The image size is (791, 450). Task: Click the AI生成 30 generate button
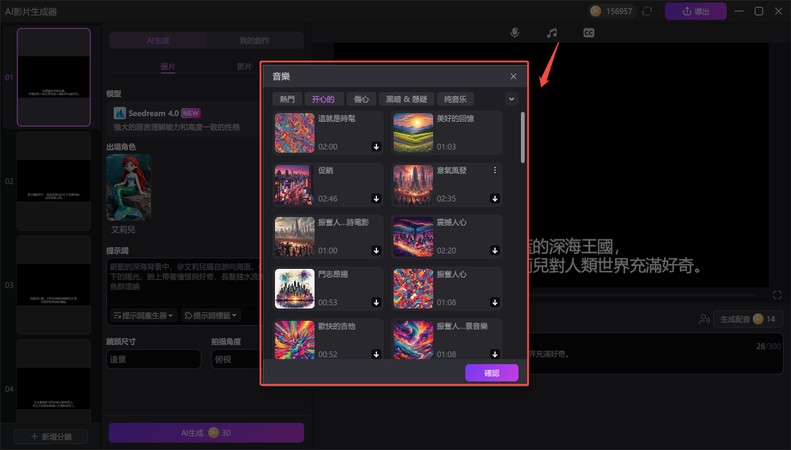click(x=206, y=433)
